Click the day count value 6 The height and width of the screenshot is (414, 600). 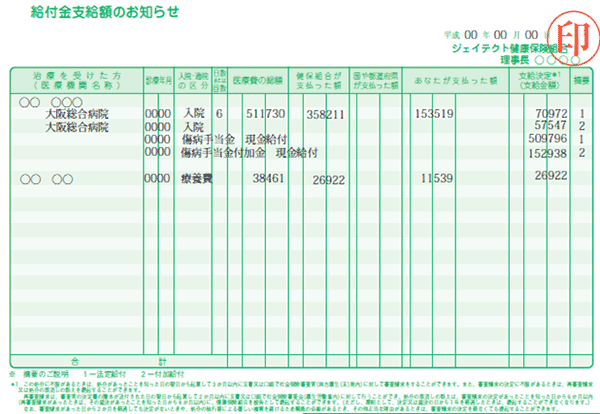219,114
